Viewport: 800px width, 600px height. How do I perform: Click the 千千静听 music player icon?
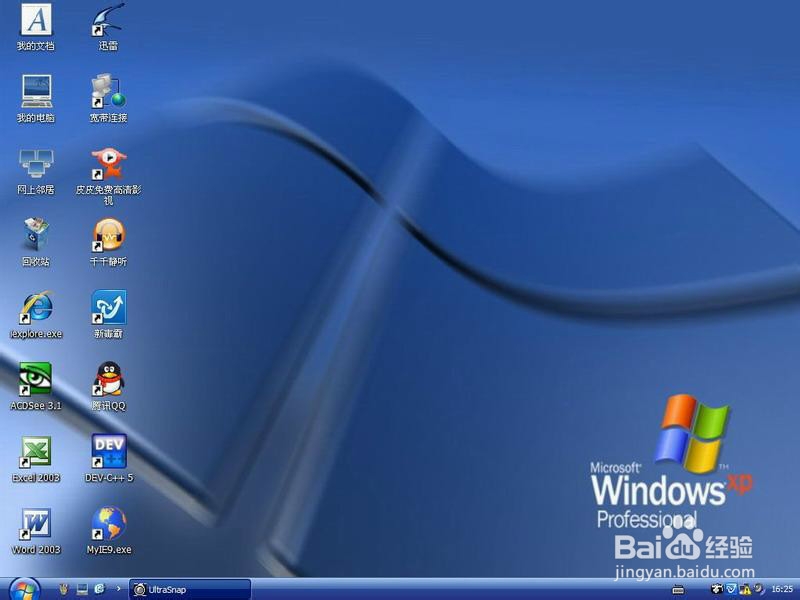tap(108, 242)
